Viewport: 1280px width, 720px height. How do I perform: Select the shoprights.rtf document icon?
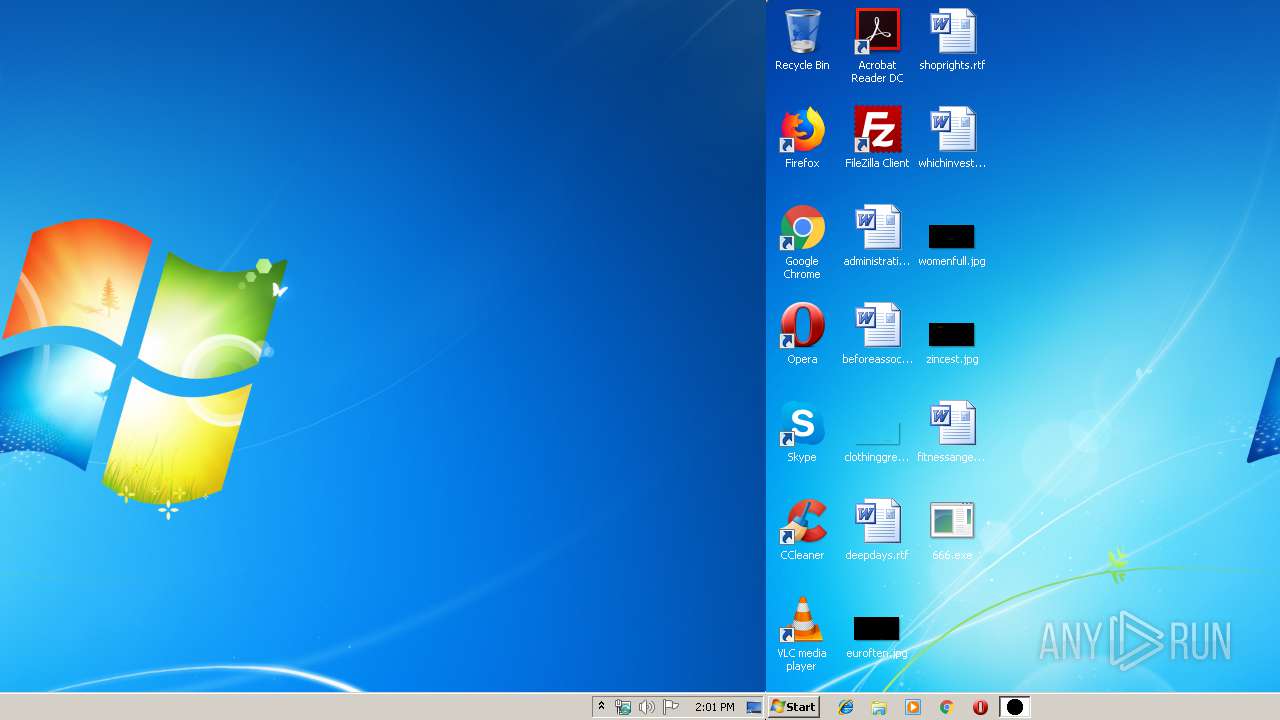click(x=952, y=40)
